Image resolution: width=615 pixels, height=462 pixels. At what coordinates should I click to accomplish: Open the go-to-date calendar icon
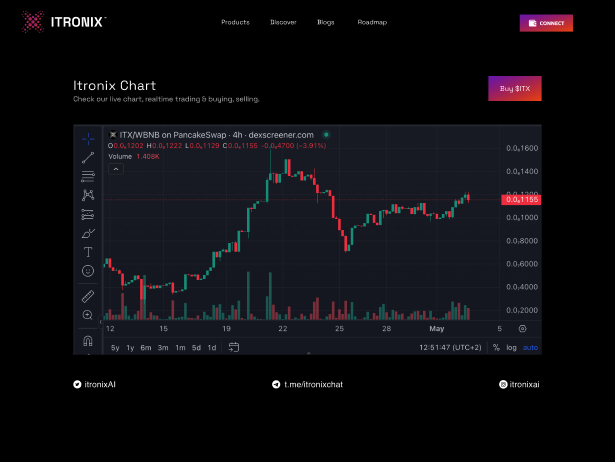pos(234,347)
